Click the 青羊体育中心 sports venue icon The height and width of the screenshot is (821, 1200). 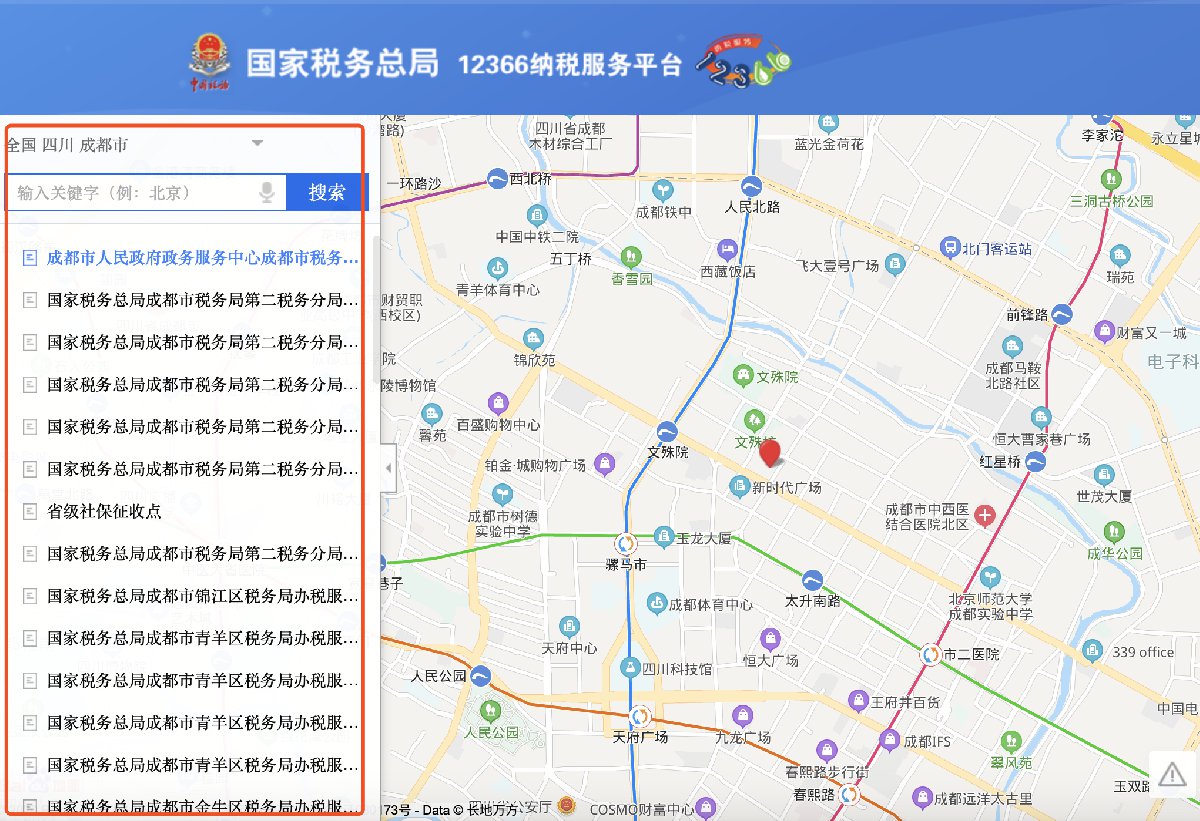497,268
